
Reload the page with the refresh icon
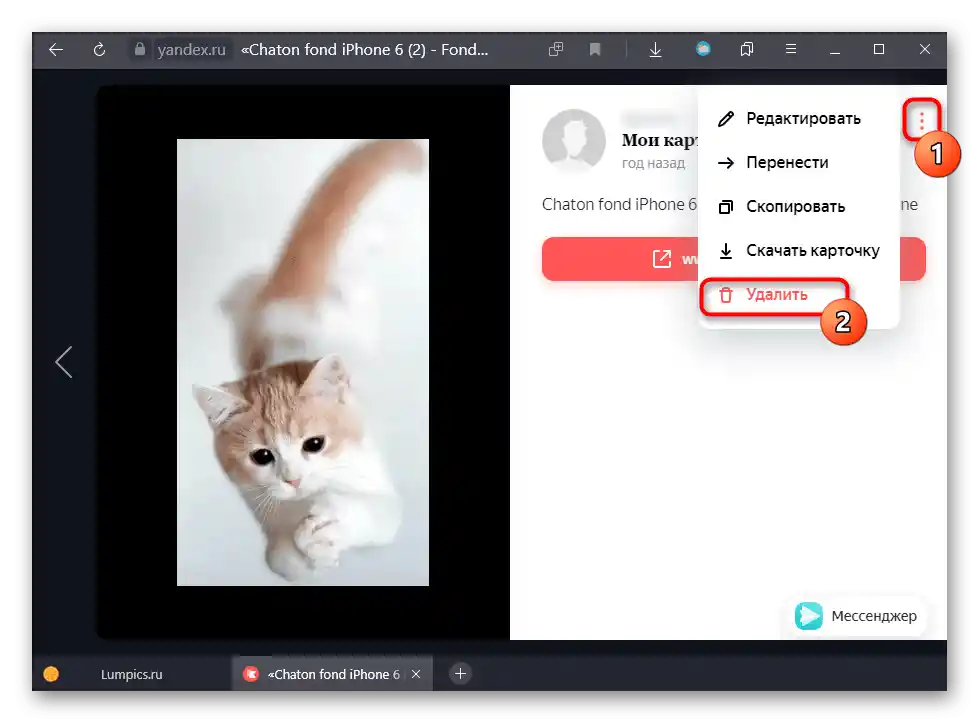tap(99, 49)
